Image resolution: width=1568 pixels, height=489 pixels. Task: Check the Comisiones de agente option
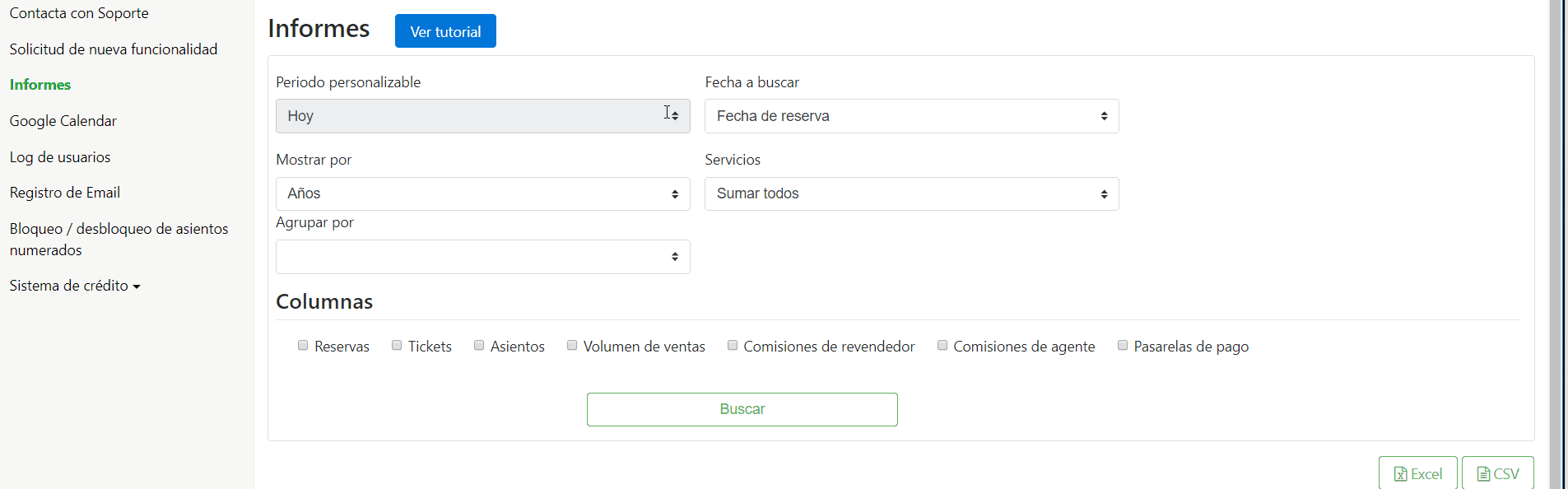(x=942, y=346)
